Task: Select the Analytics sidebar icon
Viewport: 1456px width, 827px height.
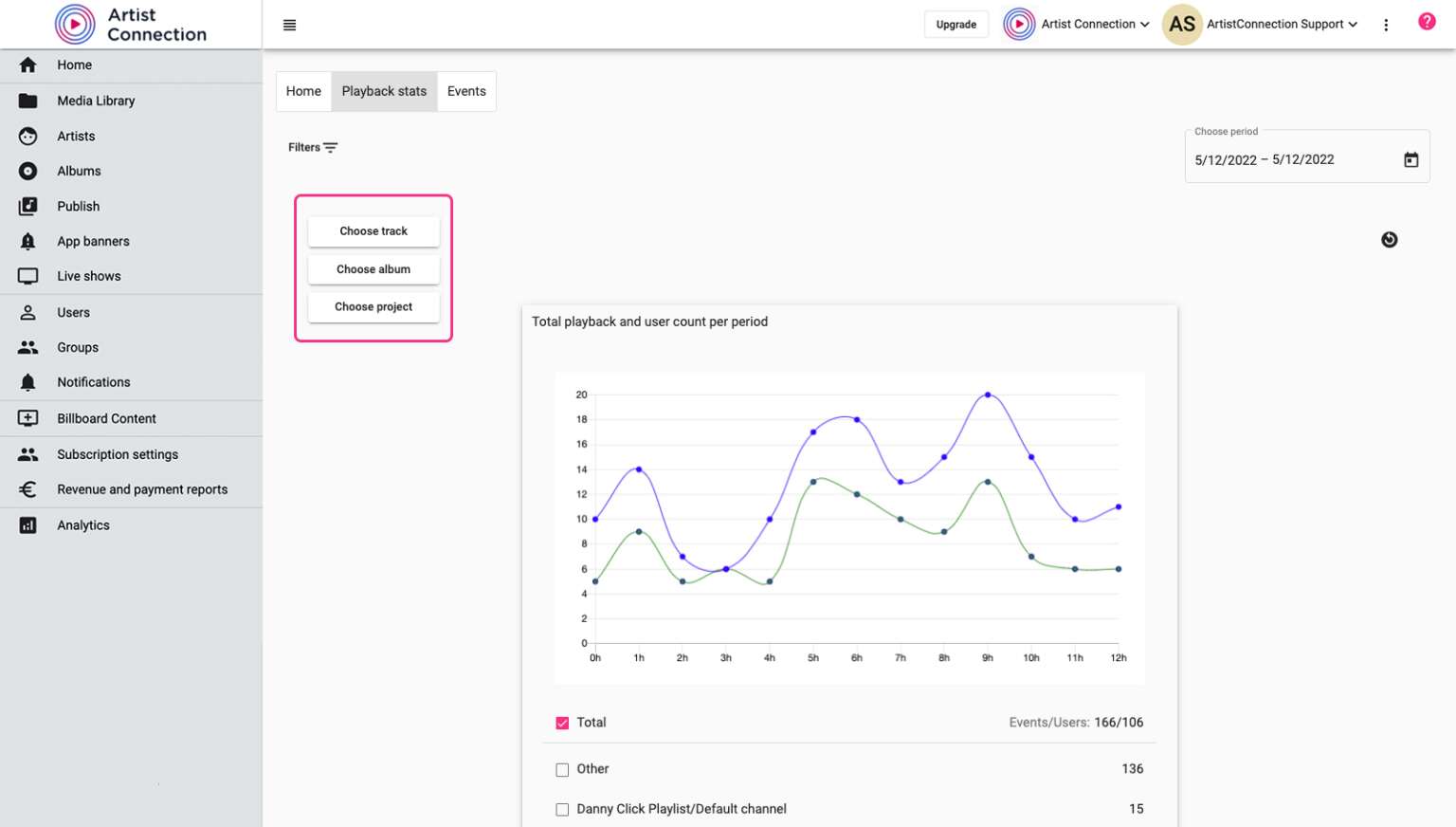Action: coord(27,524)
